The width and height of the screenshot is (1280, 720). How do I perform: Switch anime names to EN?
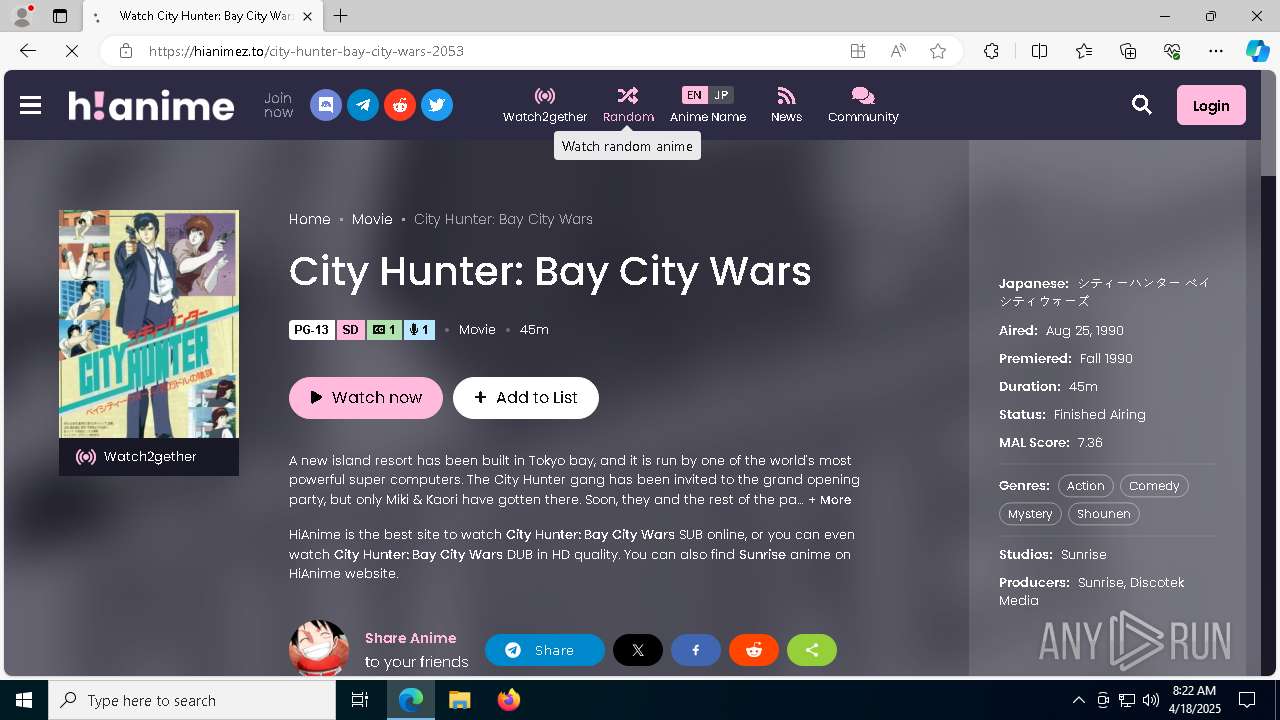[x=694, y=95]
